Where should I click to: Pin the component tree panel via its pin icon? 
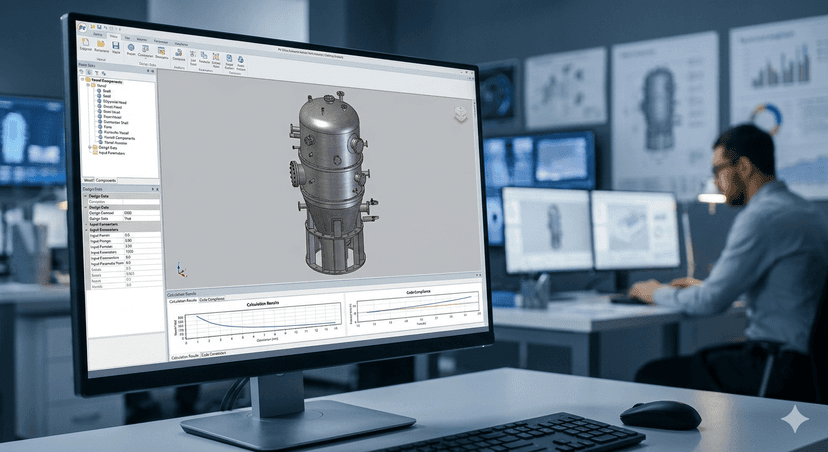148,71
